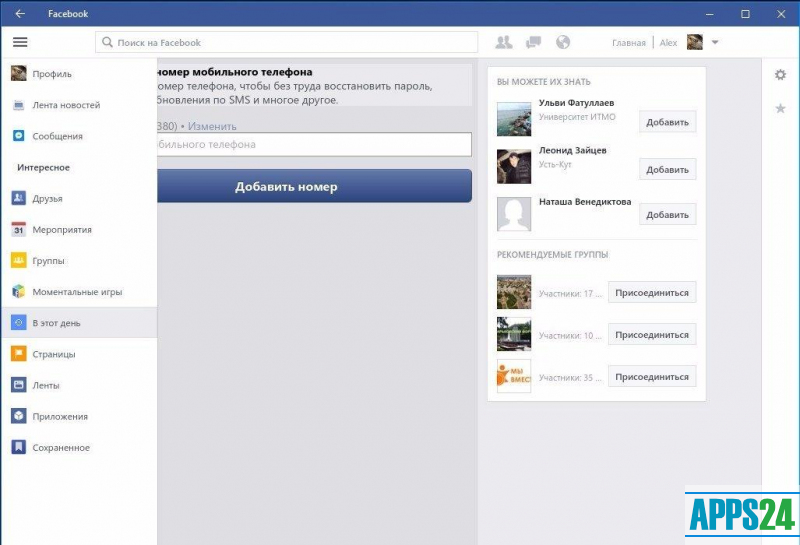
Task: Click the Мероприятия calendar icon
Action: (19, 229)
